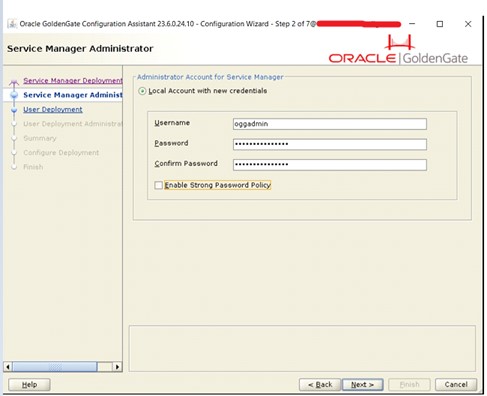
Task: Enable Strong Password Policy checkbox
Action: [159, 185]
